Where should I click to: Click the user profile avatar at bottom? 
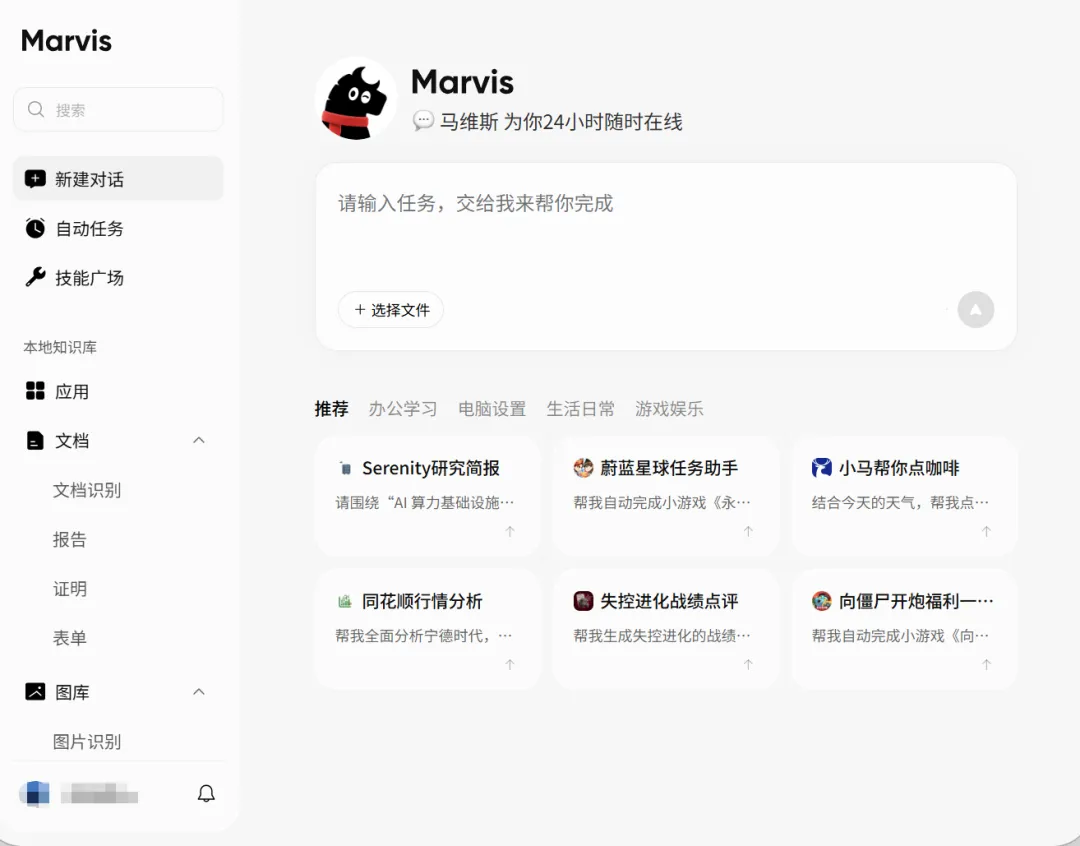tap(34, 794)
